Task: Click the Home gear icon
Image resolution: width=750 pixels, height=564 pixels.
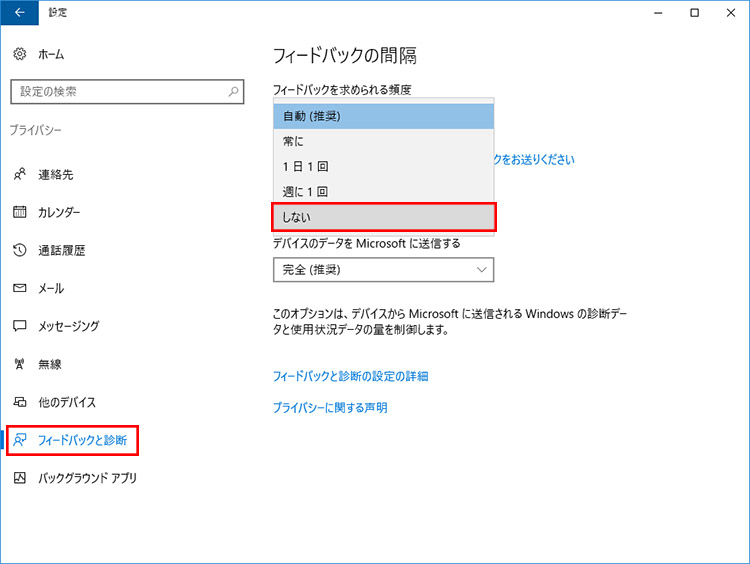Action: [20, 54]
